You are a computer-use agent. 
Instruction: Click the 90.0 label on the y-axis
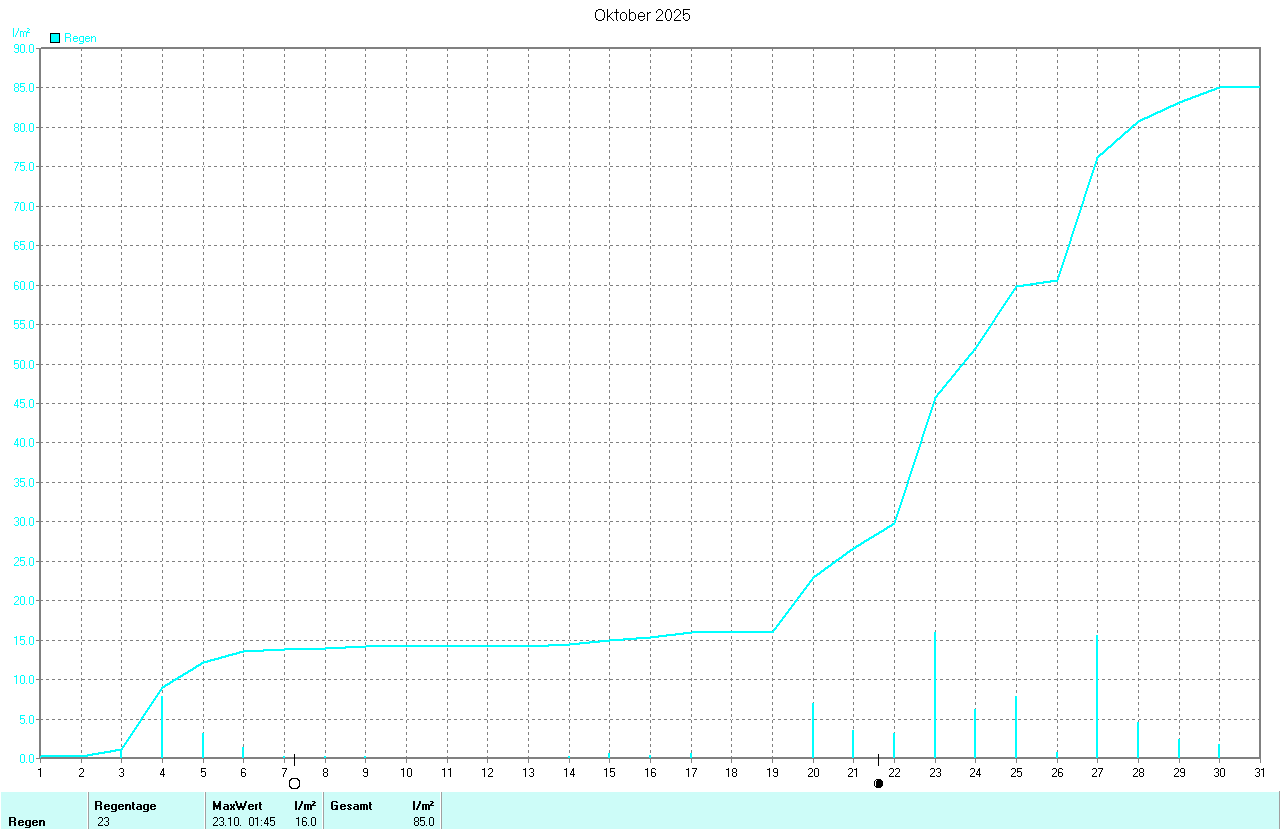pos(22,48)
